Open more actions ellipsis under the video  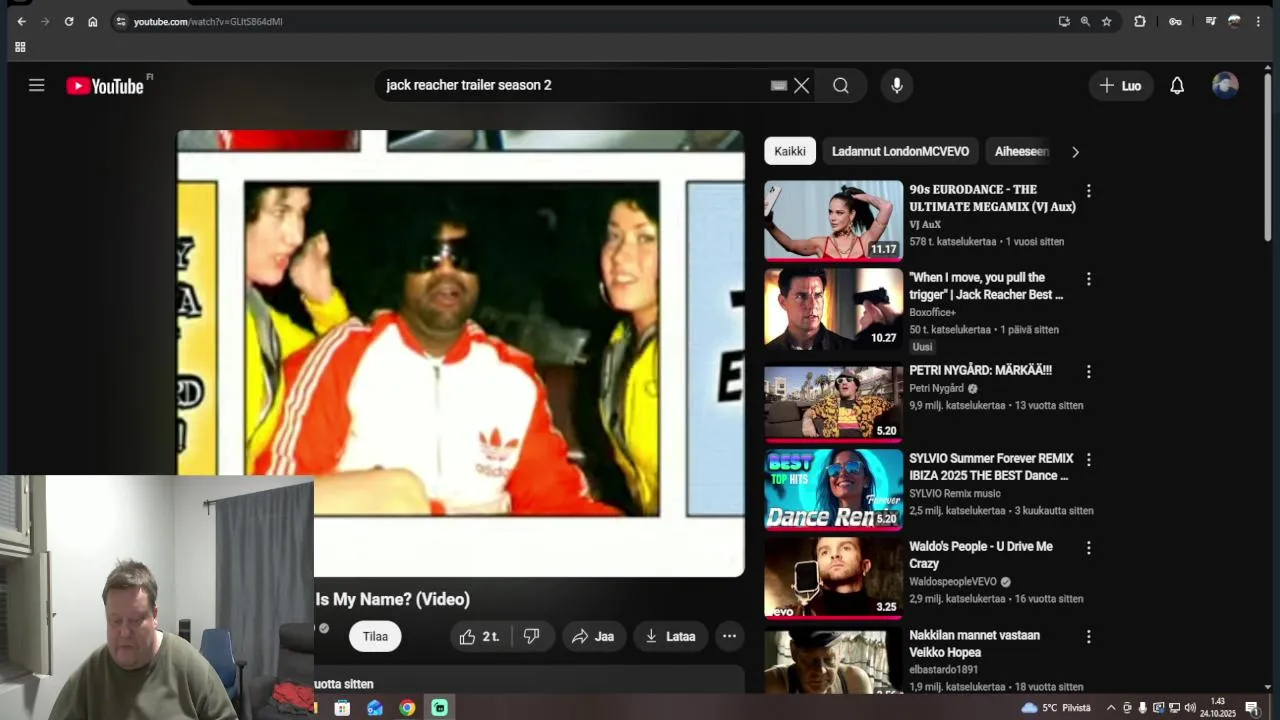[x=730, y=636]
